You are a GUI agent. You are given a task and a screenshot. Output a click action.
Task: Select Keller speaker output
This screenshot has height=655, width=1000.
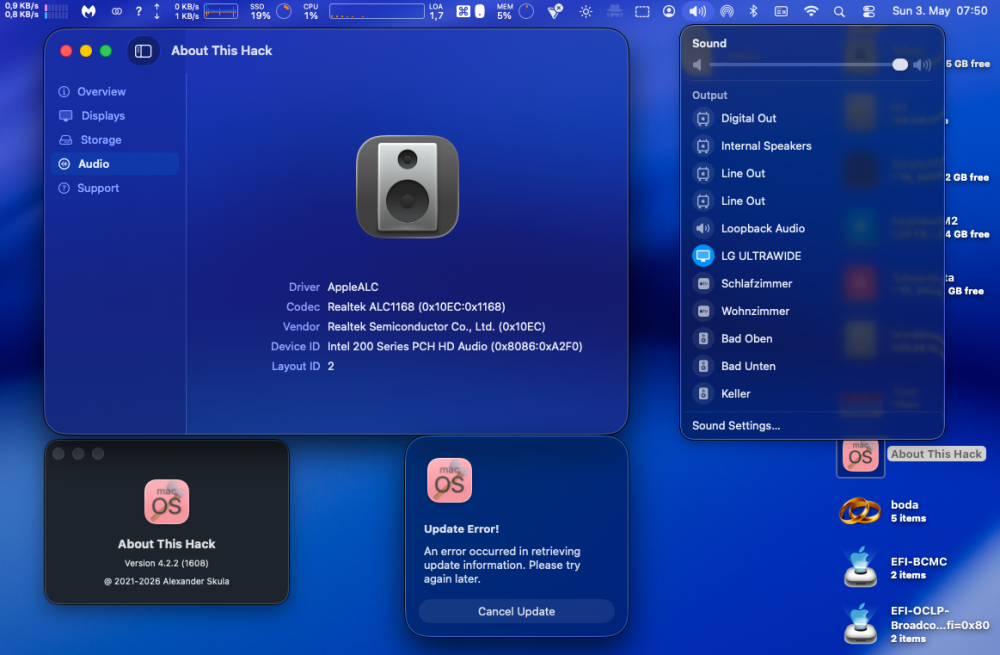(x=811, y=394)
